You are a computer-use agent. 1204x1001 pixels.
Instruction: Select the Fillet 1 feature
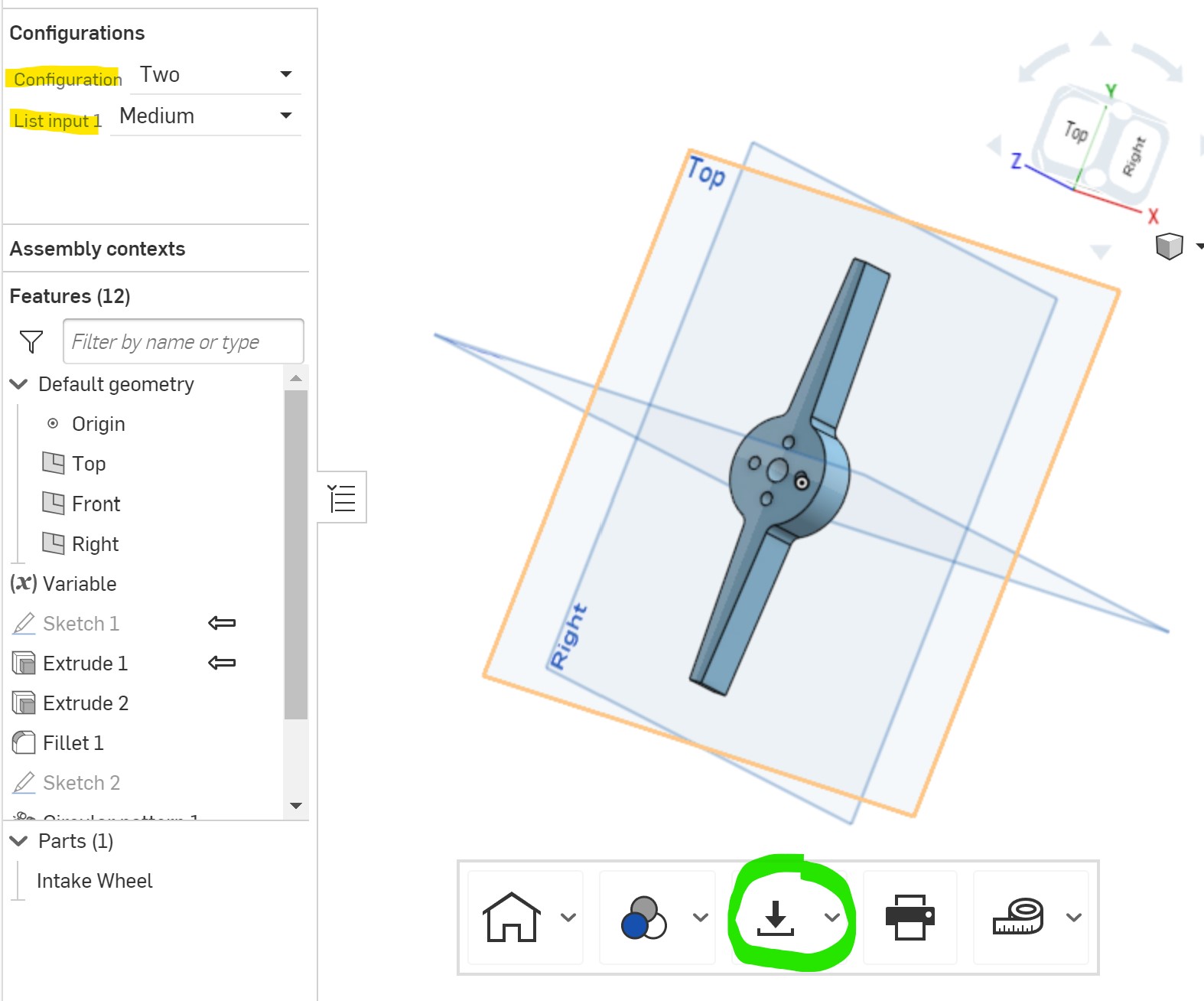[73, 743]
